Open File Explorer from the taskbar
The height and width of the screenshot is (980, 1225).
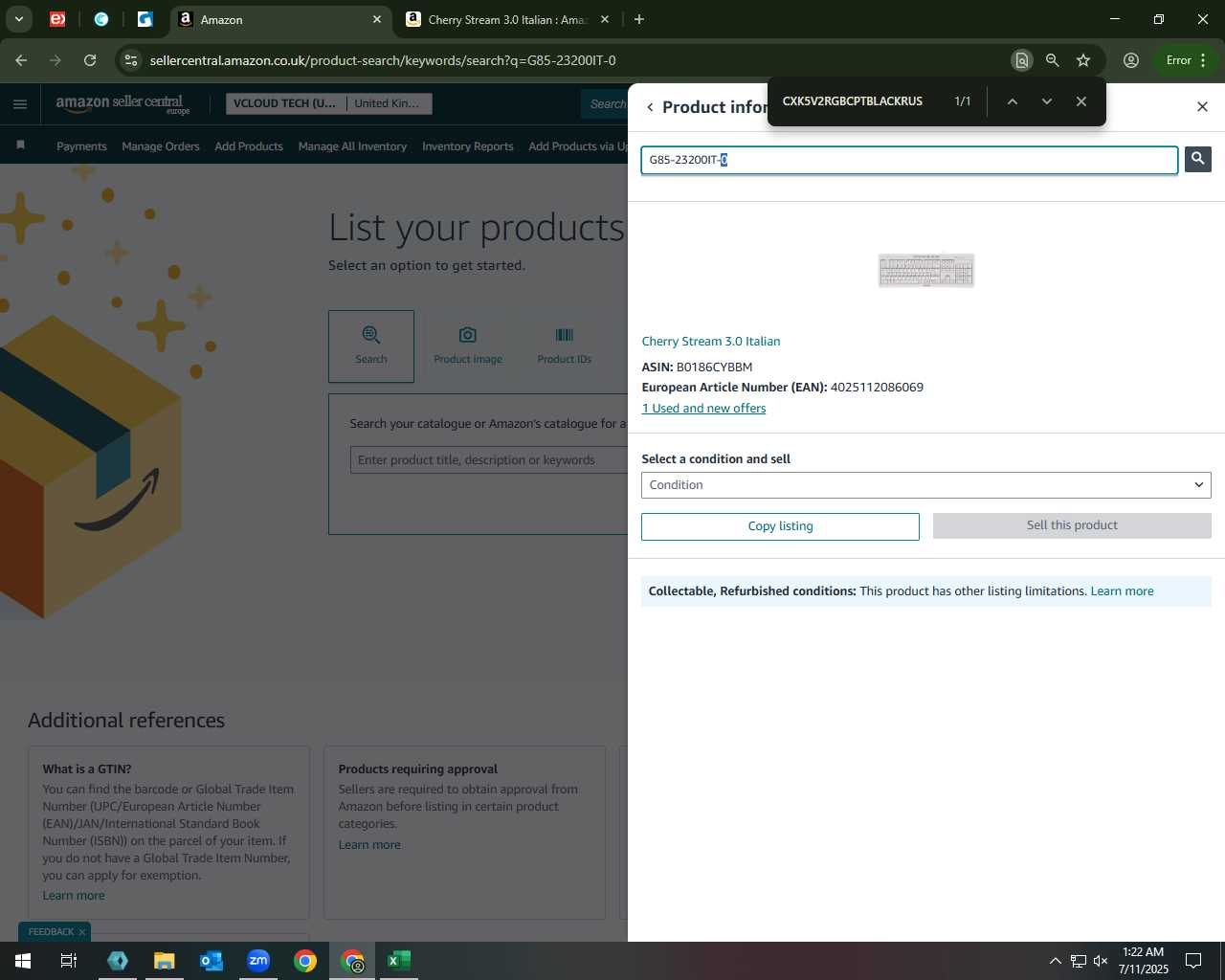click(x=165, y=961)
